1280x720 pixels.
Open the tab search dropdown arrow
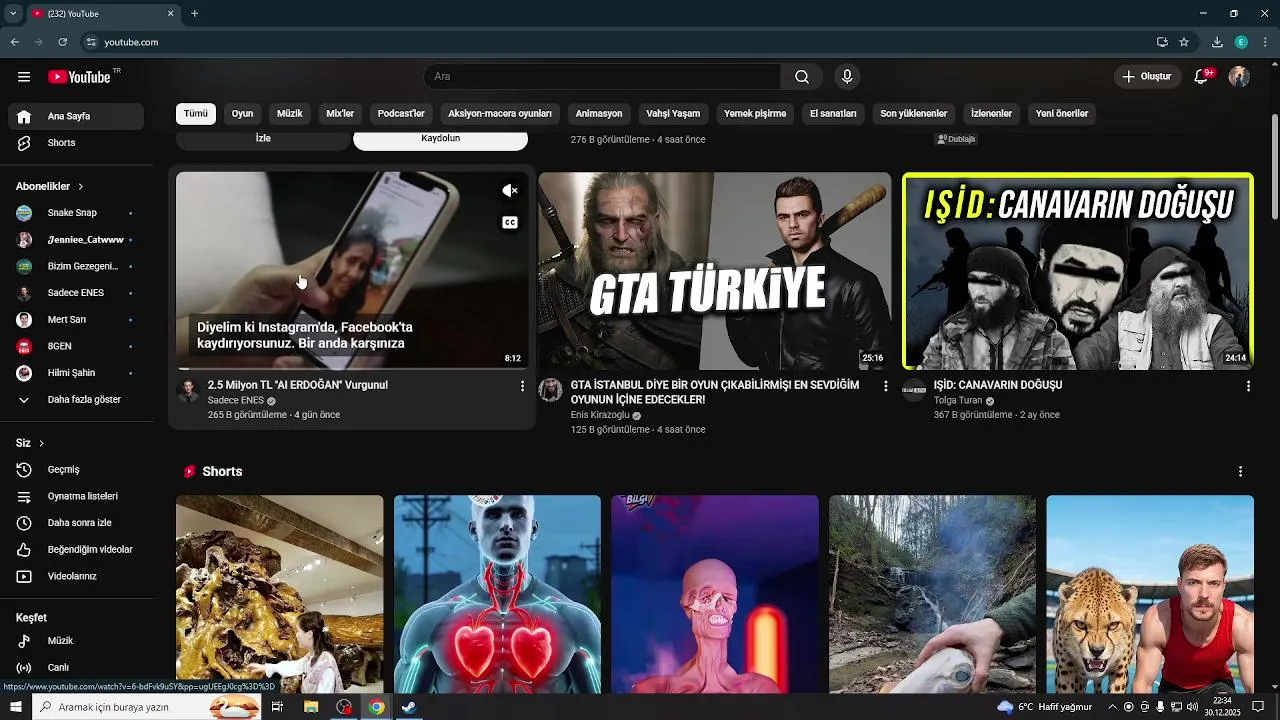point(13,14)
